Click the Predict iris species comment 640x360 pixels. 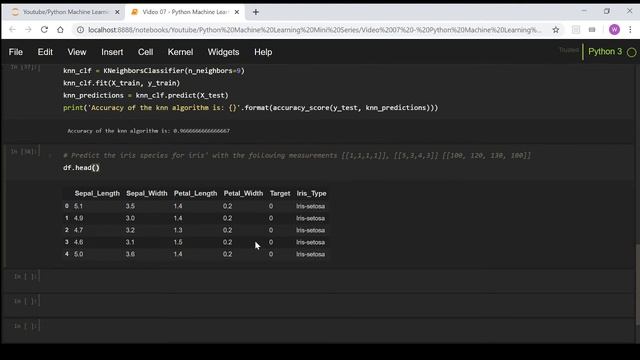297,156
